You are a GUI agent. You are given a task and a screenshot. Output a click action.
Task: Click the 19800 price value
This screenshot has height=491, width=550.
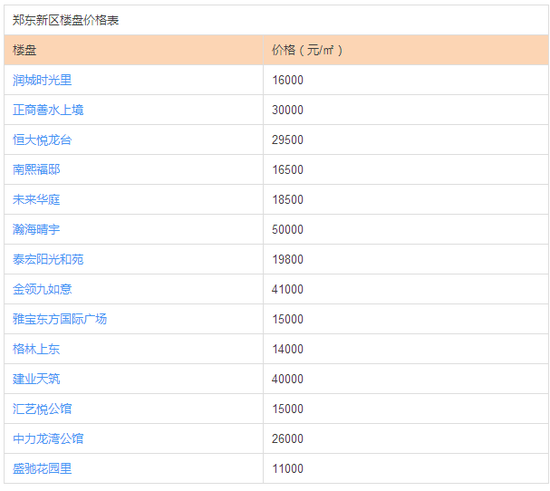(288, 260)
